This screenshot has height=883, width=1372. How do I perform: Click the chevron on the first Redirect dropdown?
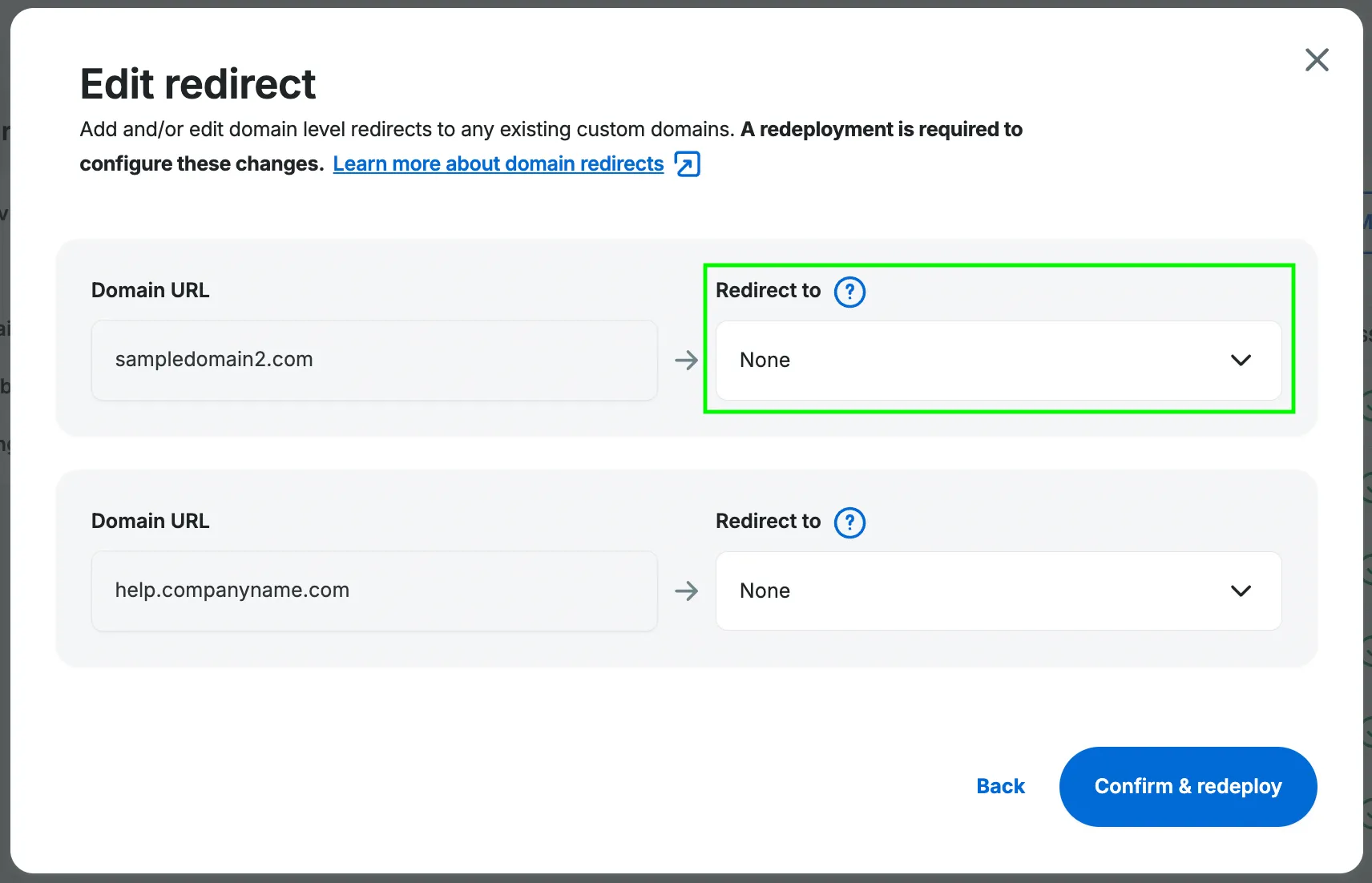[1241, 361]
